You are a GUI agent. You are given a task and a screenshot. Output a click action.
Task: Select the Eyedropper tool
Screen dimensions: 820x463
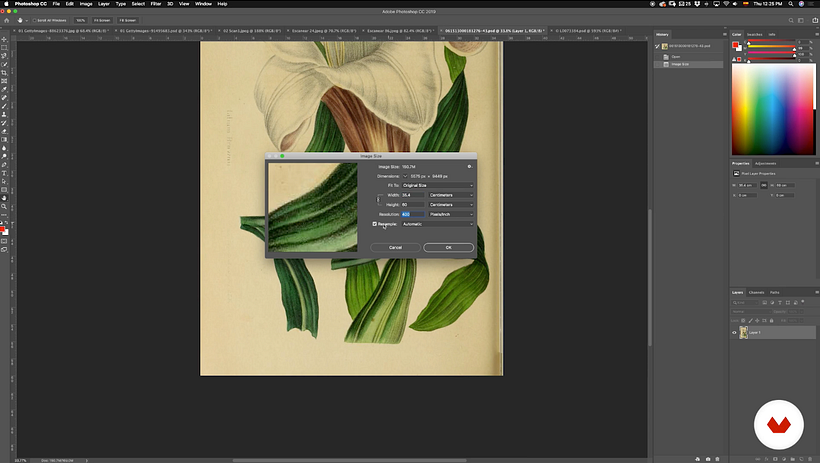[4, 89]
